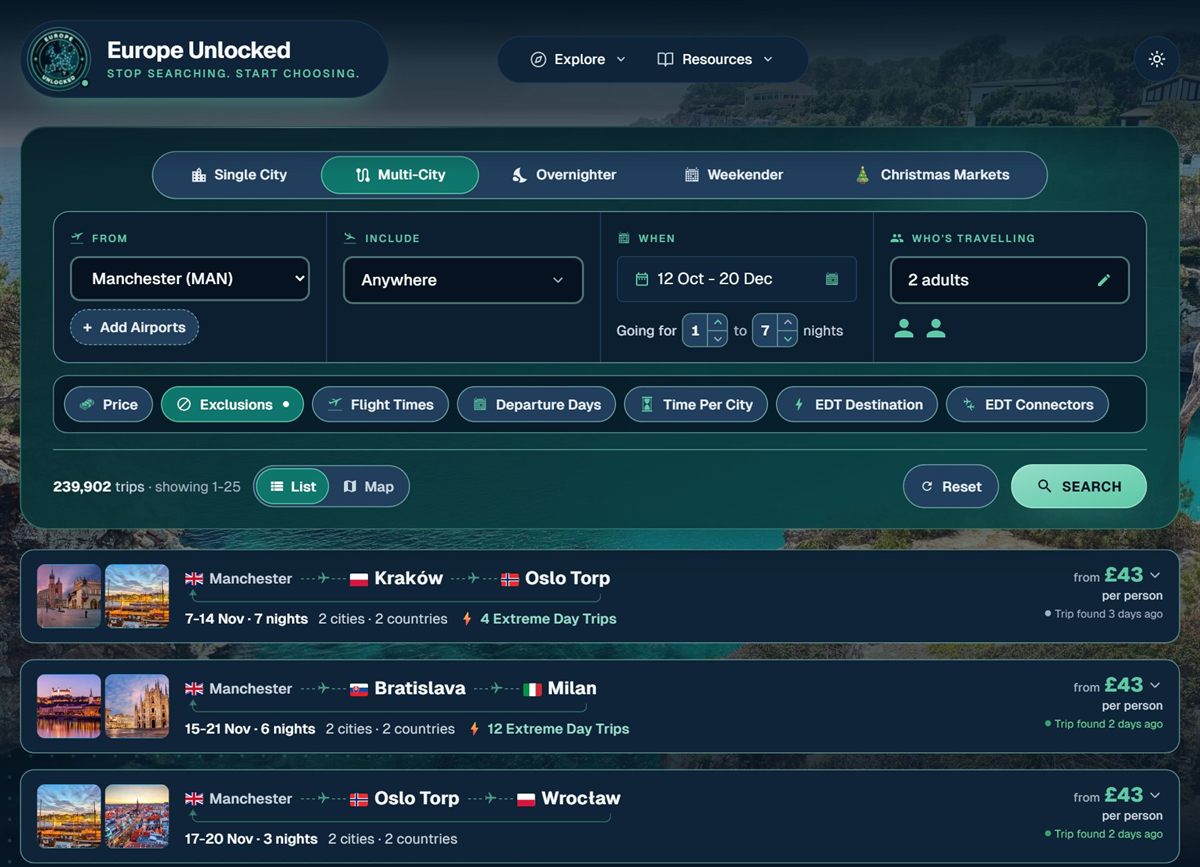Screen dimensions: 1200x867
Task: Click the compass icon beside Explore
Action: click(538, 59)
